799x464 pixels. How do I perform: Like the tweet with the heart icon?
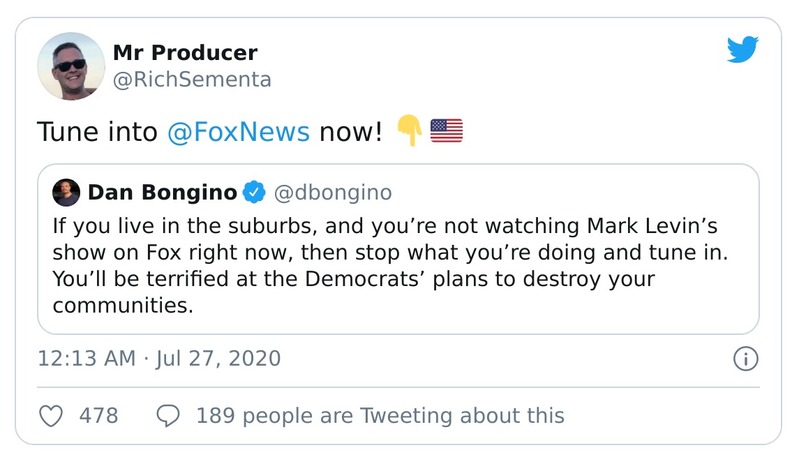49,415
